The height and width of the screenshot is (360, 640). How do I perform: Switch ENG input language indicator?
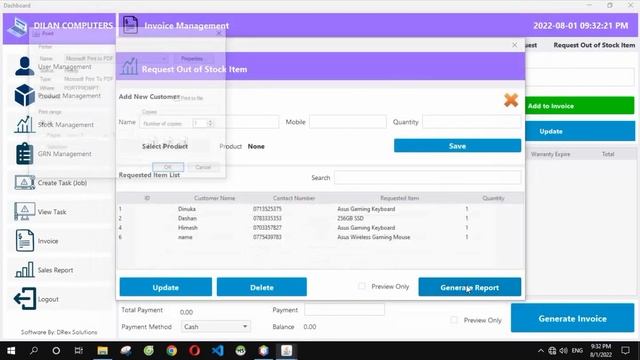pos(577,351)
